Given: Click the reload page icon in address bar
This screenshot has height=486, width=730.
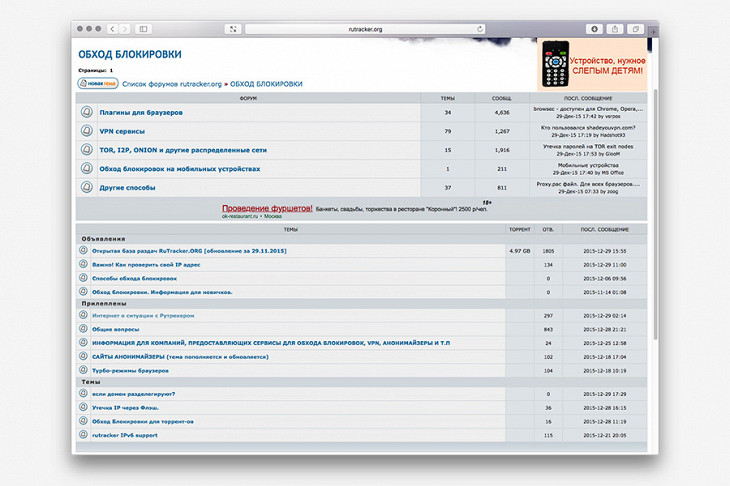Looking at the screenshot, I should [480, 29].
